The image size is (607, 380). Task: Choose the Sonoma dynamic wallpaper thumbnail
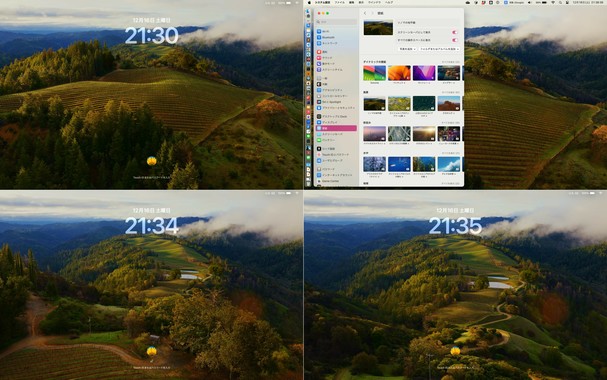(374, 73)
